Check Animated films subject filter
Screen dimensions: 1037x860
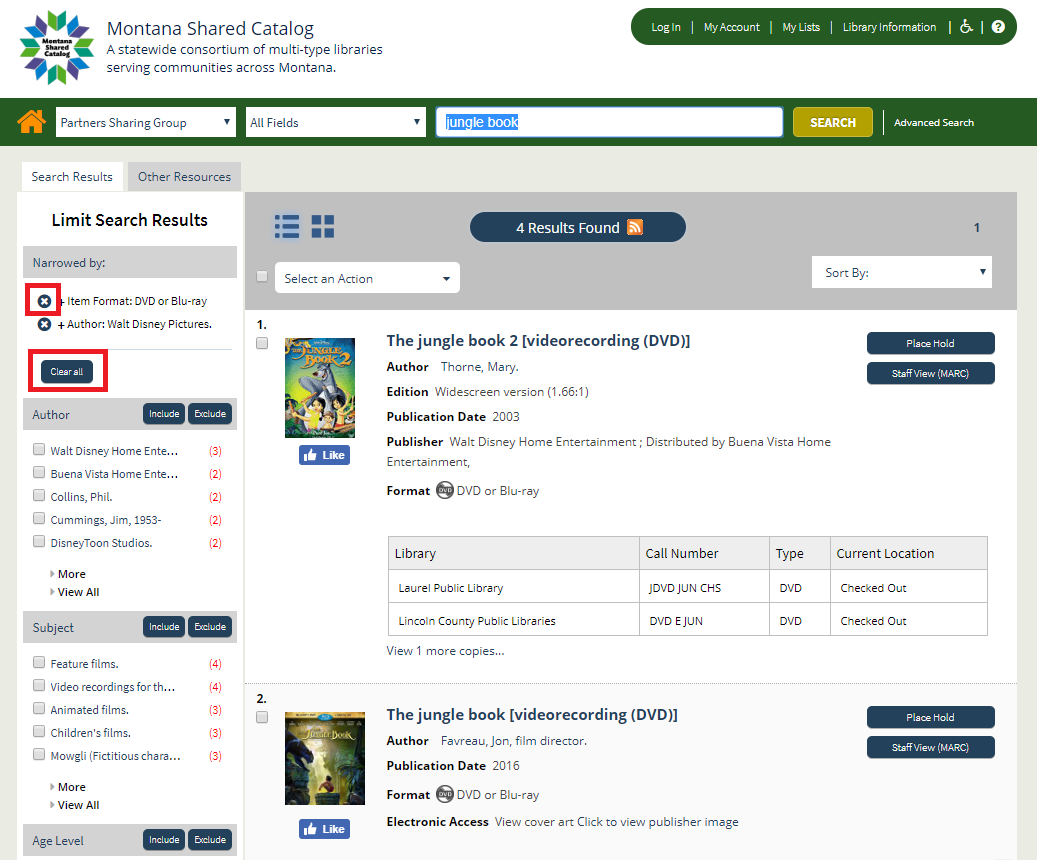tap(39, 709)
